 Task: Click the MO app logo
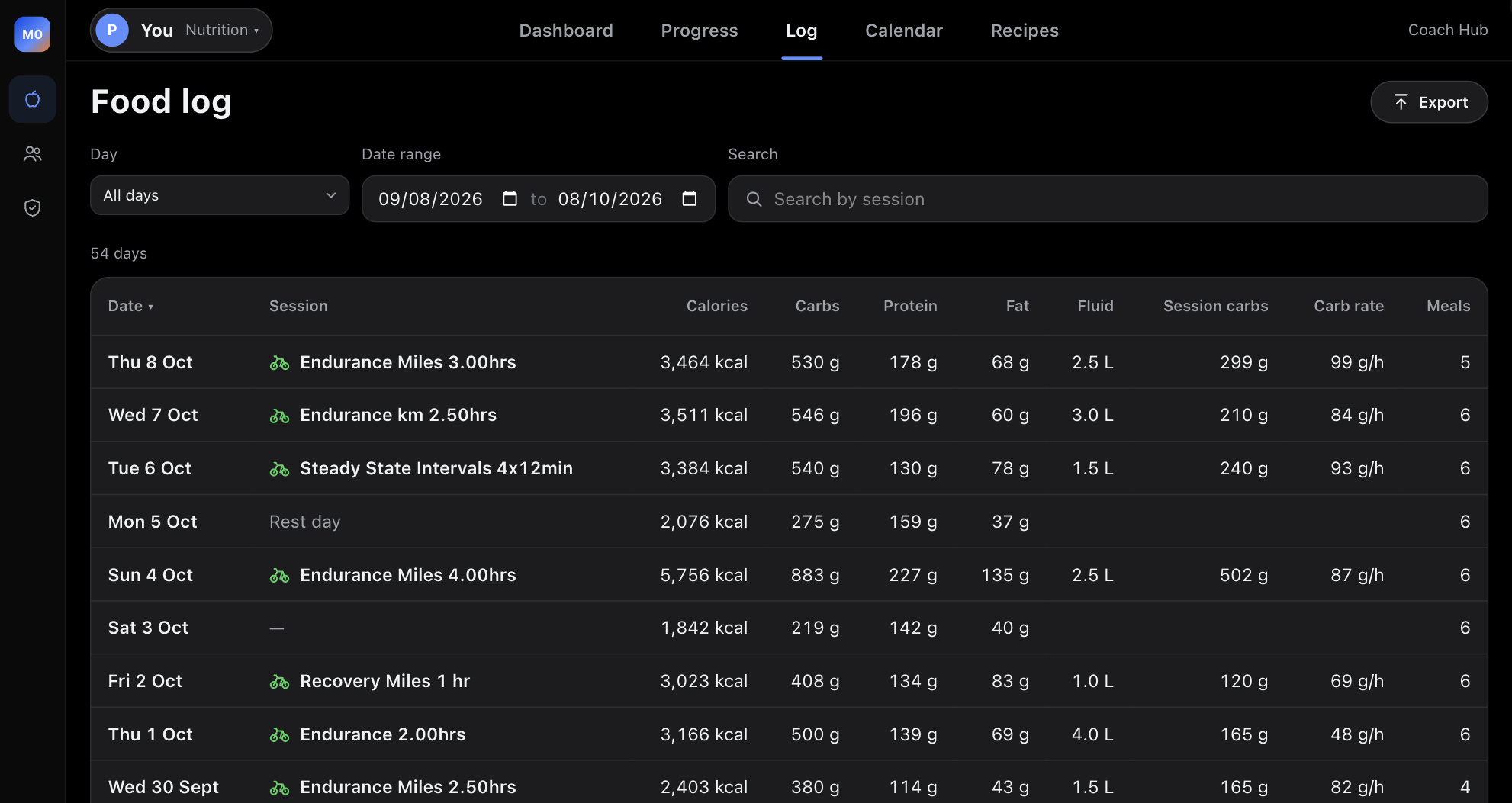pos(32,34)
